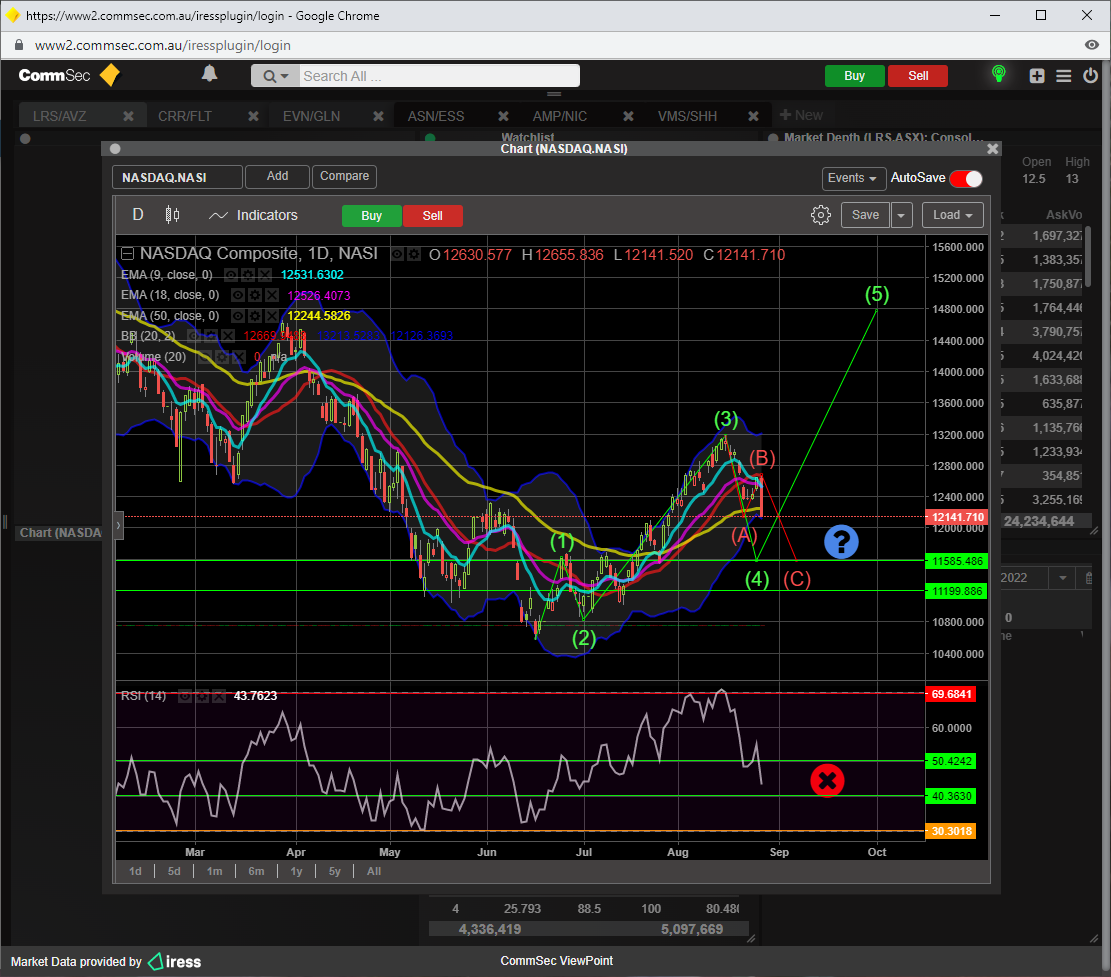
Task: Click the Sell button in header
Action: point(917,76)
